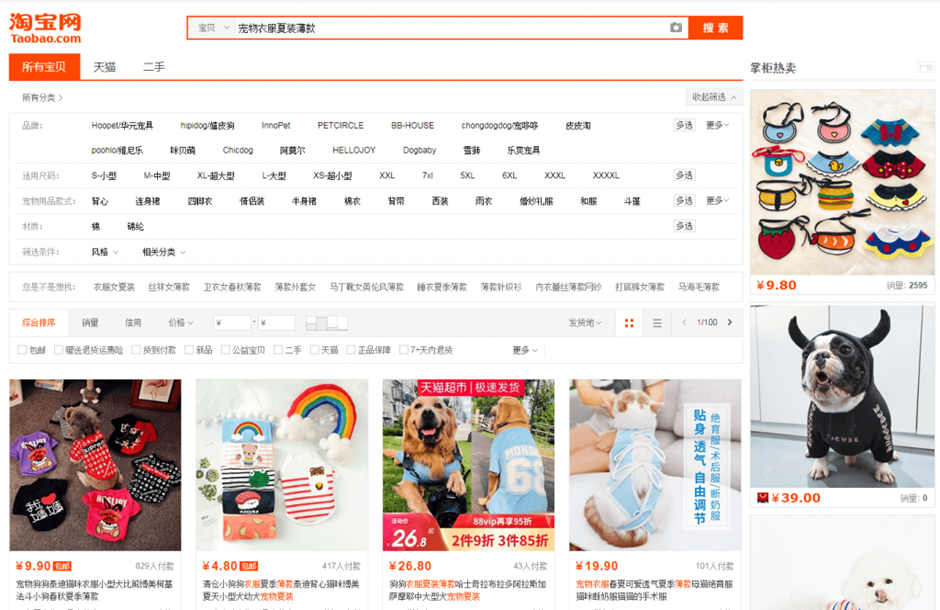Click the 广告 icon beside 掌柜热卖
The width and height of the screenshot is (940, 610).
(x=926, y=66)
